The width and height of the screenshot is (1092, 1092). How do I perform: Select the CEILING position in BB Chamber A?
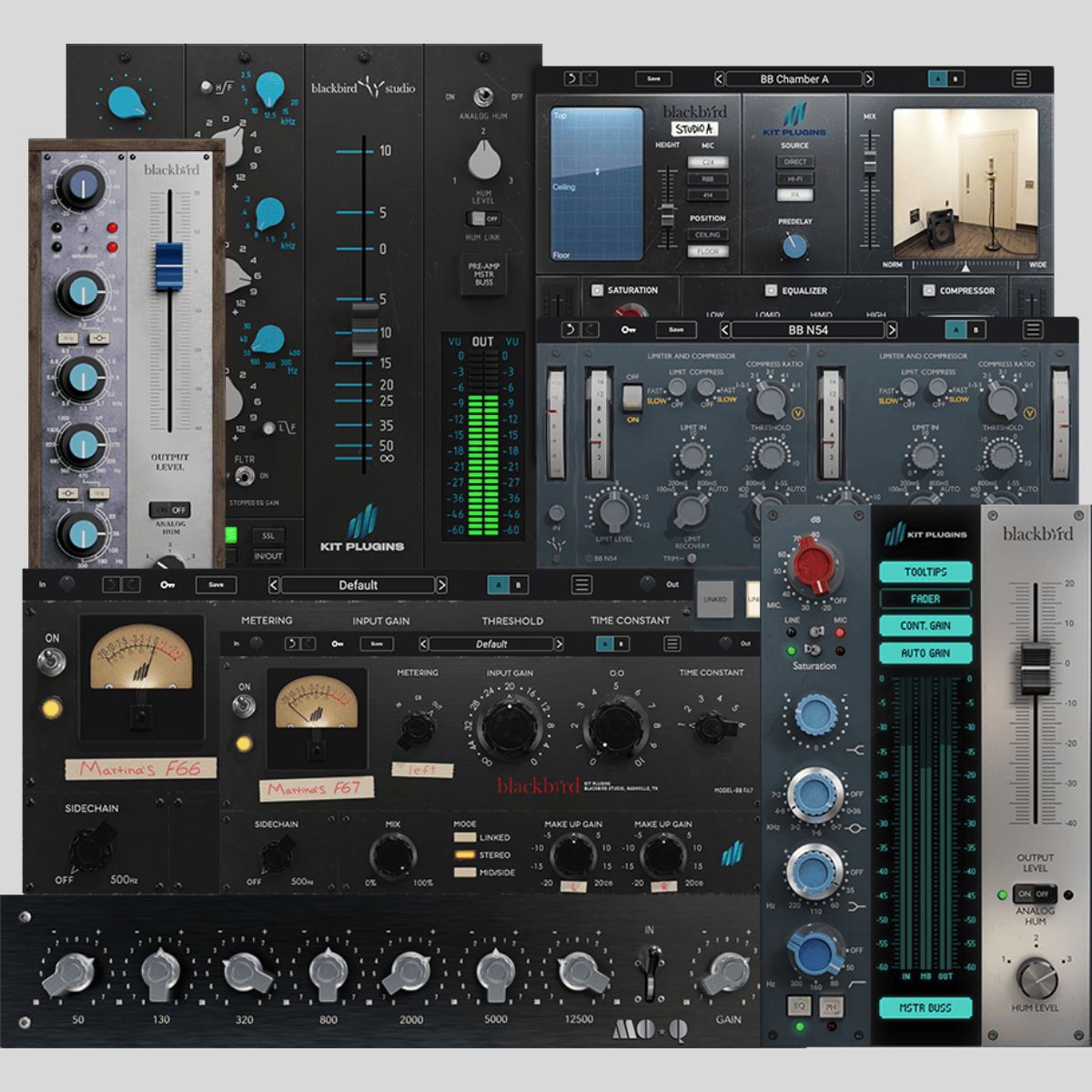pos(707,235)
